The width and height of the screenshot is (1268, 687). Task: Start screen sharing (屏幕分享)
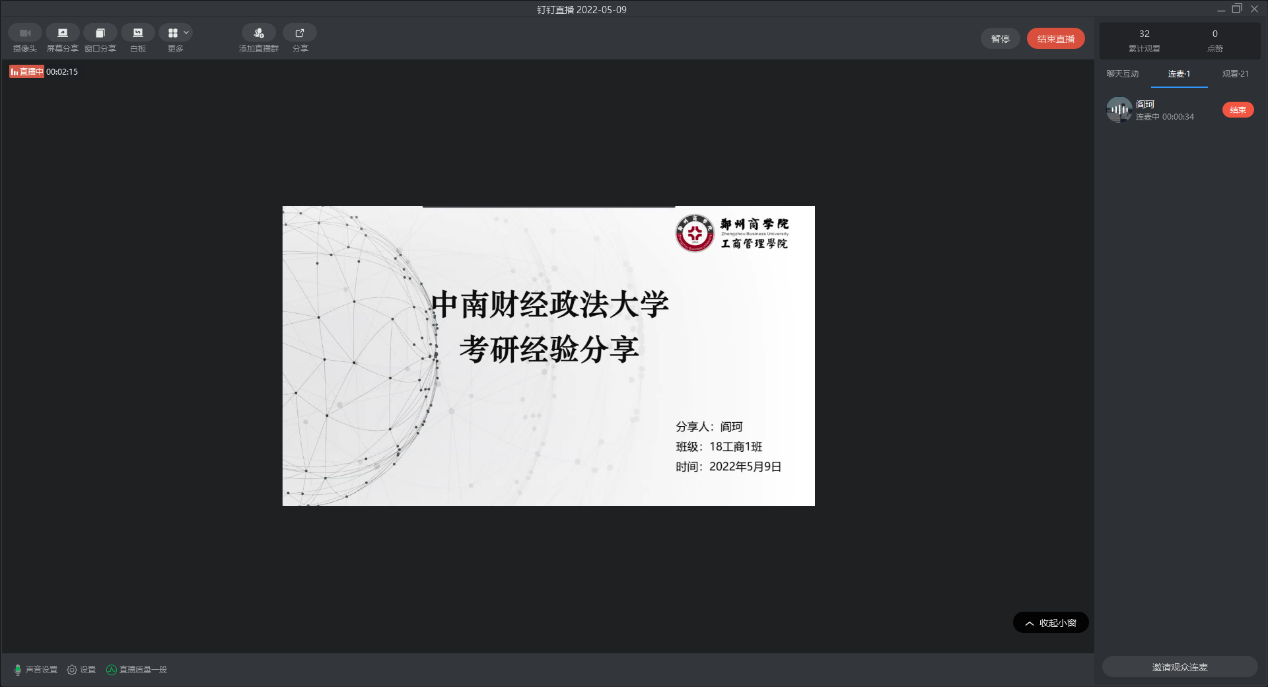pos(63,33)
